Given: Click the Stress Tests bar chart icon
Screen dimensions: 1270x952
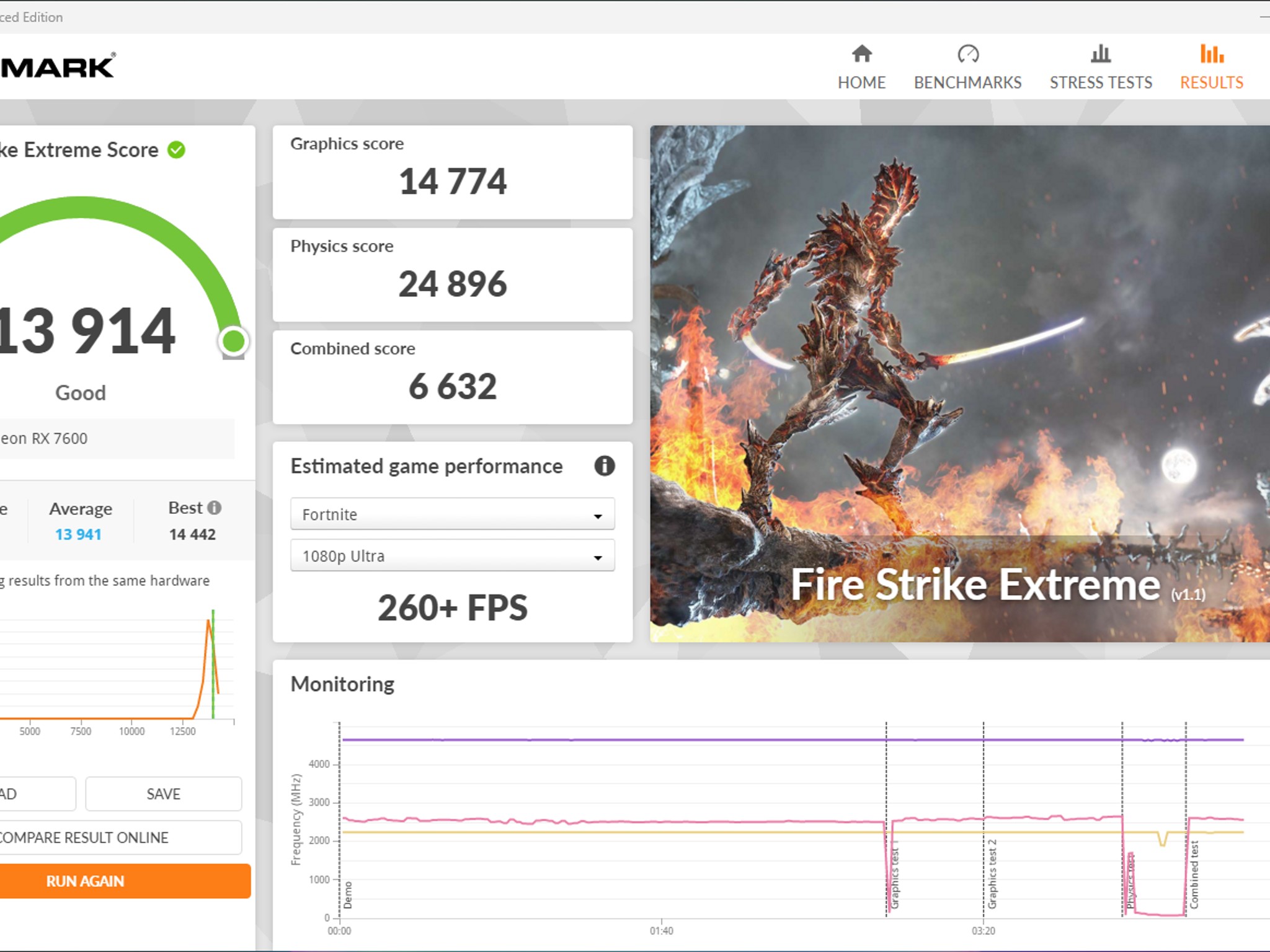Looking at the screenshot, I should coord(1101,54).
